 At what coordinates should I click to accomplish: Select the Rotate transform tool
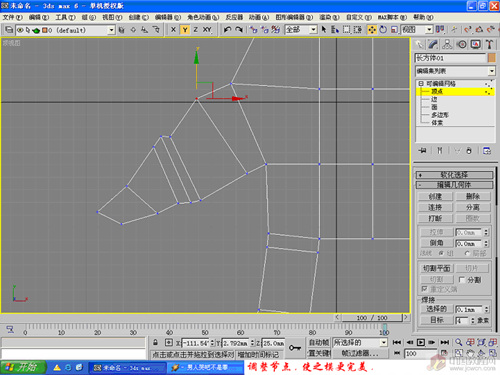pos(383,30)
